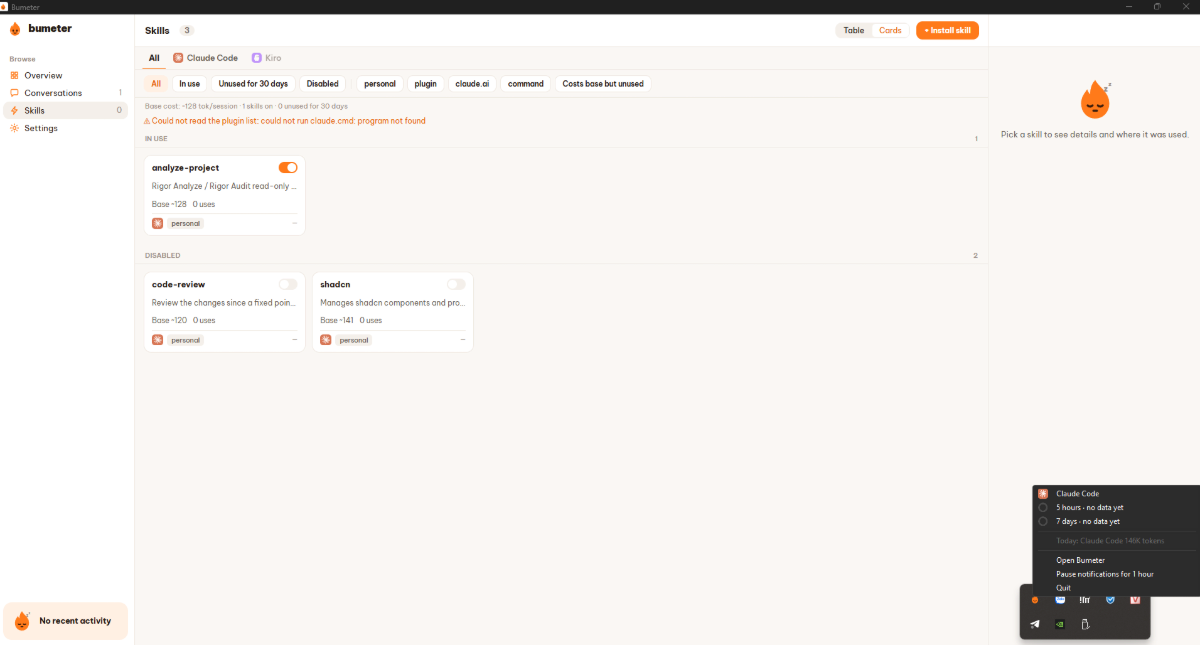Click the Settings gear icon in sidebar
The width and height of the screenshot is (1200, 645).
tap(14, 128)
